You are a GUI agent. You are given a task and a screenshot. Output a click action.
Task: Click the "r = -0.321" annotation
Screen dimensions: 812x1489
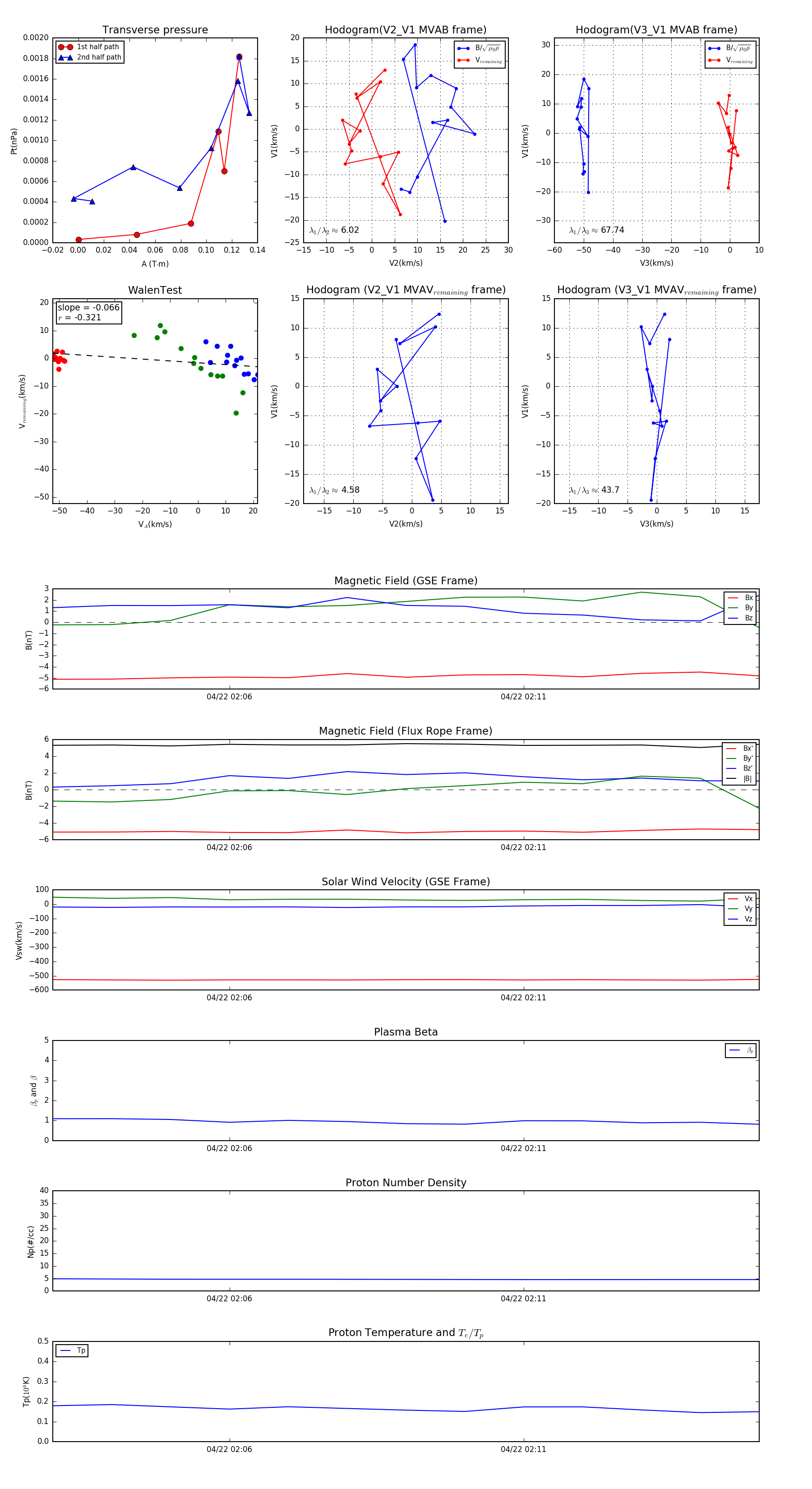point(80,317)
